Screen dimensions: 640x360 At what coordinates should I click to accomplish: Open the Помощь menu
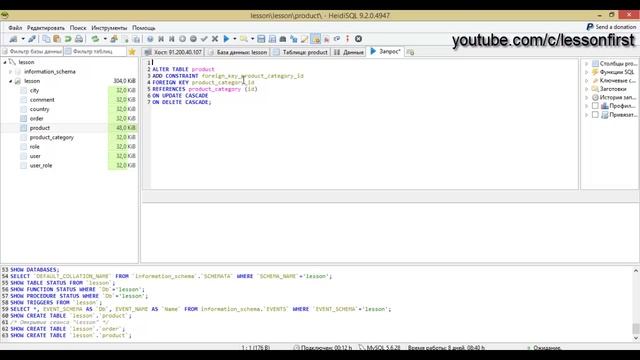143,28
